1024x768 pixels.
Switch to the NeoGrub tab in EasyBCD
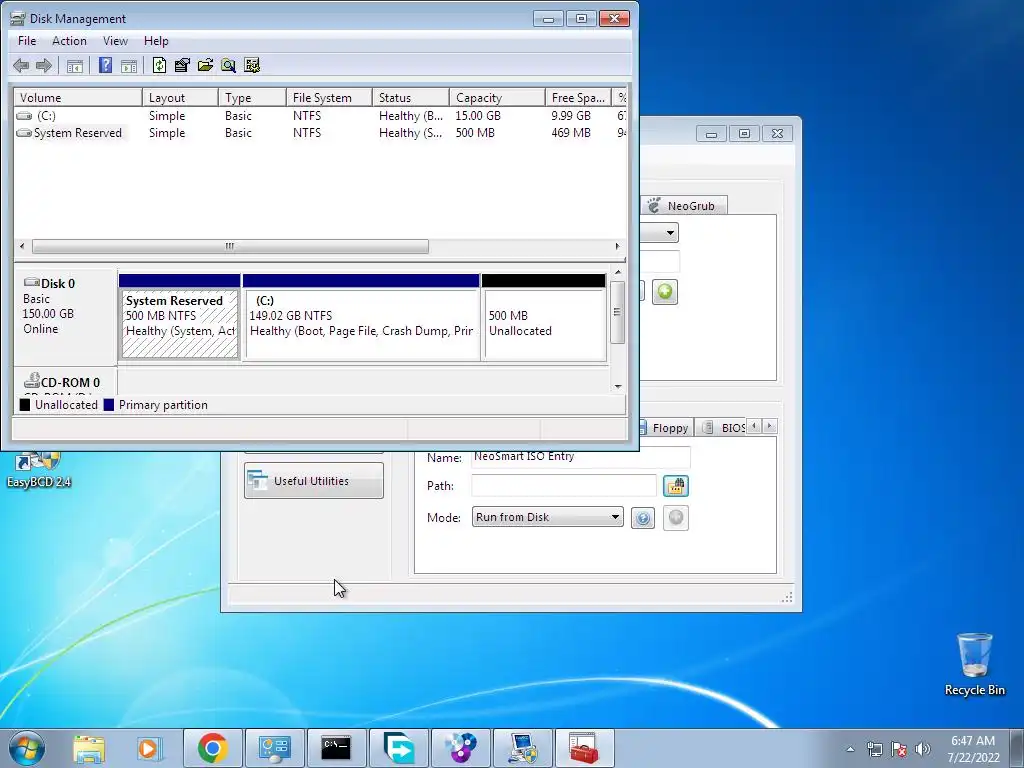point(683,206)
